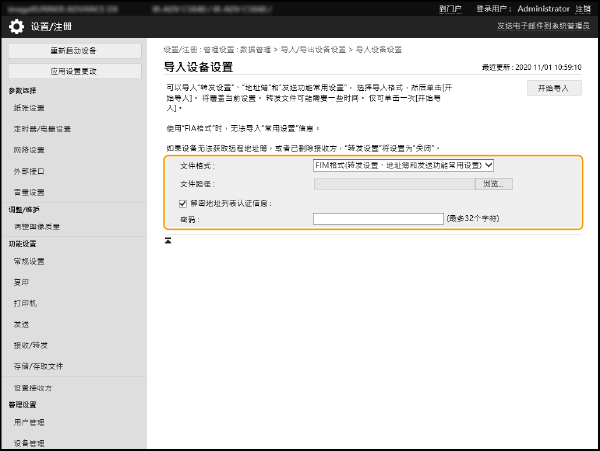Select 存储/存取文件 sidebar item
Screen dimensions: 600x451
point(38,366)
